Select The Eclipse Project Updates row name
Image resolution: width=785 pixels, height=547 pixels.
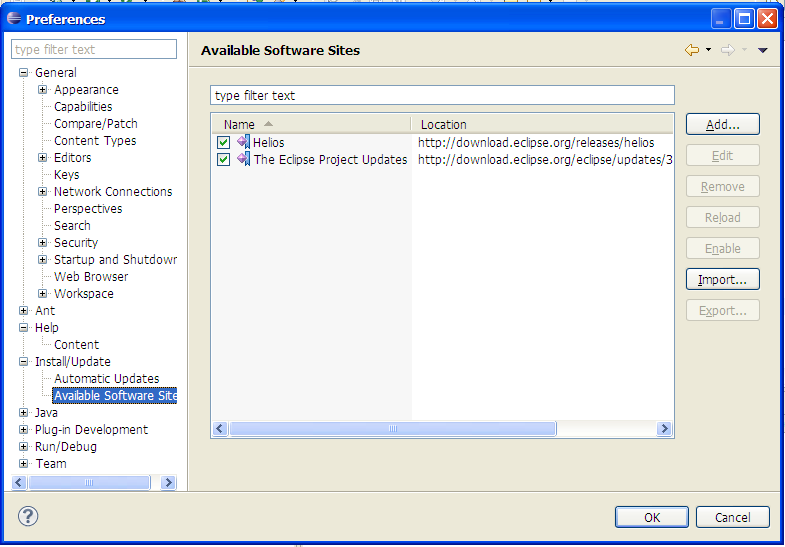pos(330,160)
